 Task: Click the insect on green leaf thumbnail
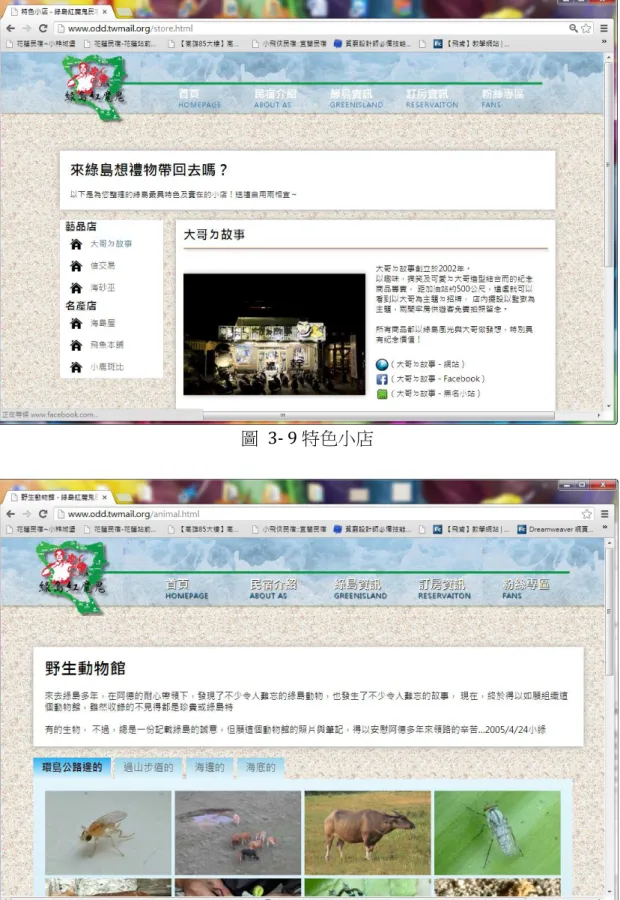[x=497, y=833]
